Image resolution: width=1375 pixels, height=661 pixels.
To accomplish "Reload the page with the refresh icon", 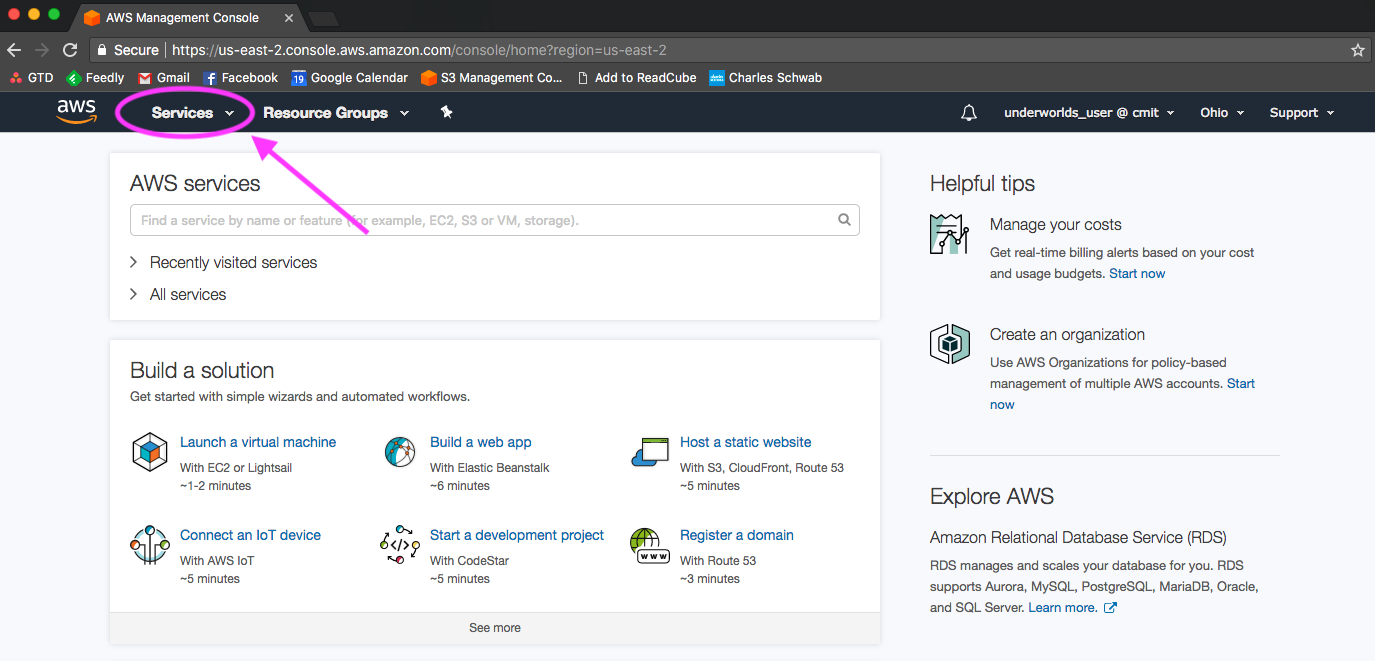I will (x=70, y=50).
